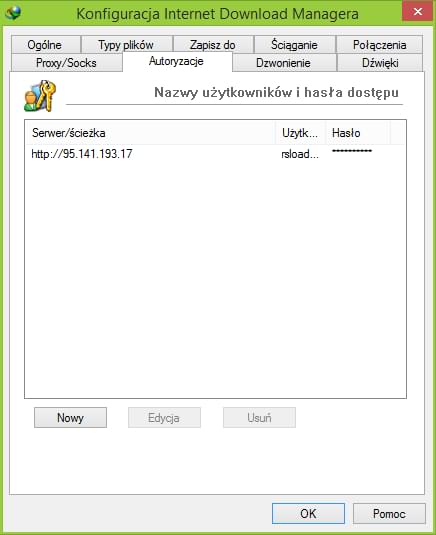
Task: Click the Usuń button
Action: pos(259,418)
